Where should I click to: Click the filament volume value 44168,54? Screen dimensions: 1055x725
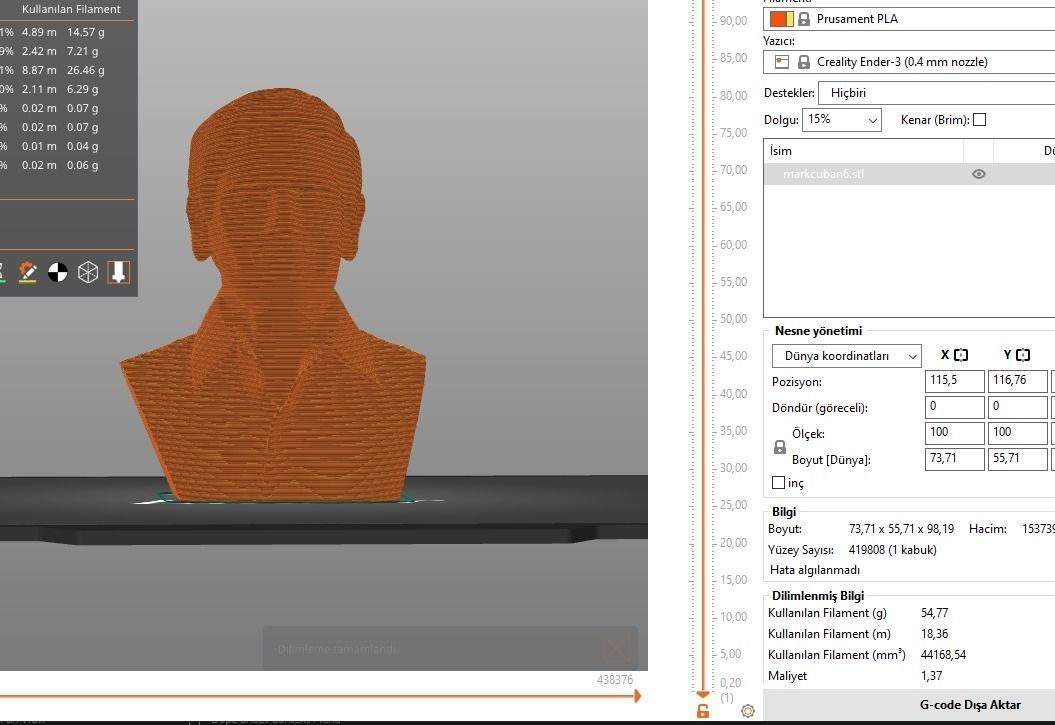pyautogui.click(x=943, y=655)
